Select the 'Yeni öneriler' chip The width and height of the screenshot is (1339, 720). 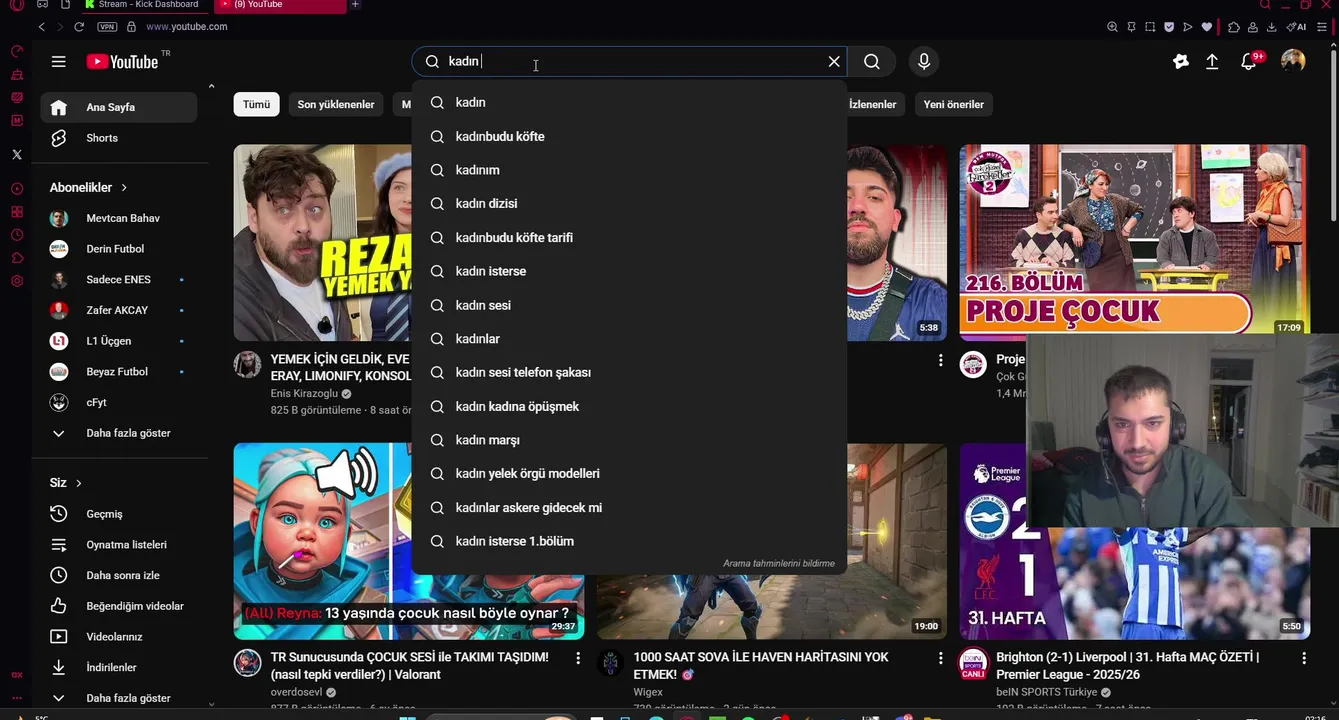click(953, 104)
